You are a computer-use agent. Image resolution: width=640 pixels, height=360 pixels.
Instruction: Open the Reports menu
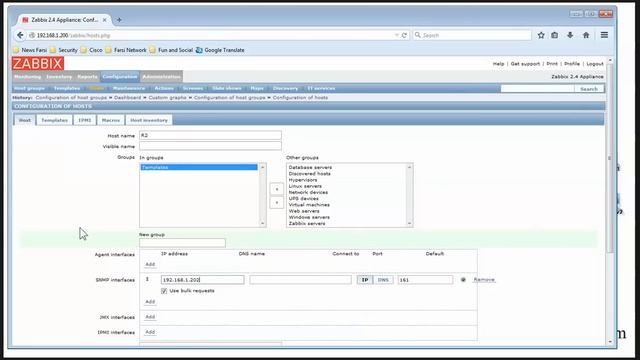[87, 77]
